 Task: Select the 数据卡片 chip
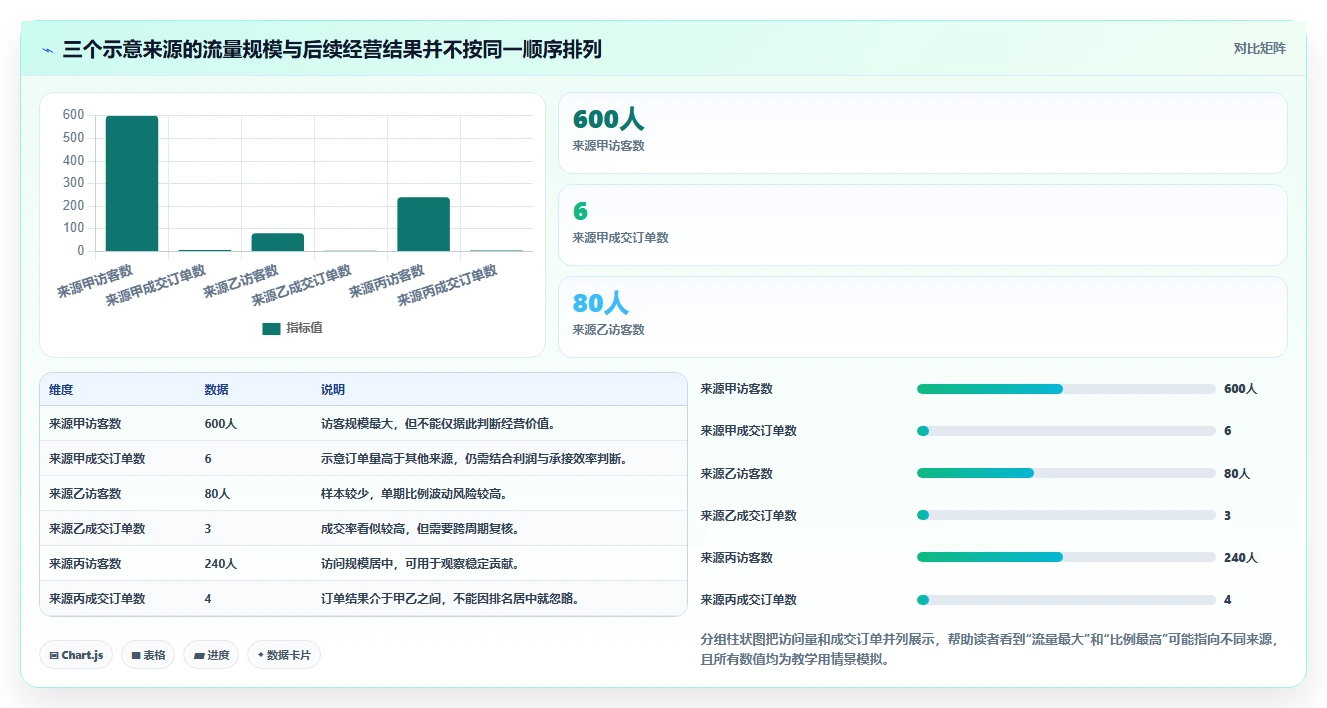coord(284,655)
